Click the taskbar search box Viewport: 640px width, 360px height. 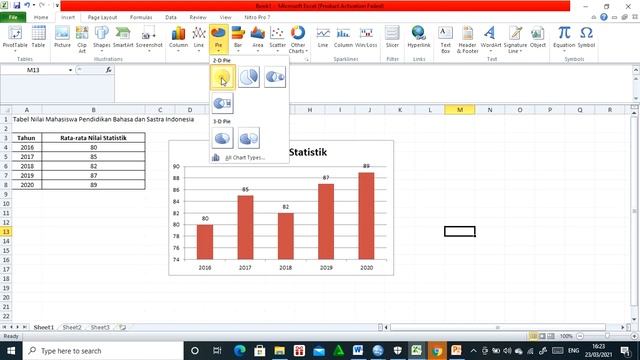pos(104,351)
